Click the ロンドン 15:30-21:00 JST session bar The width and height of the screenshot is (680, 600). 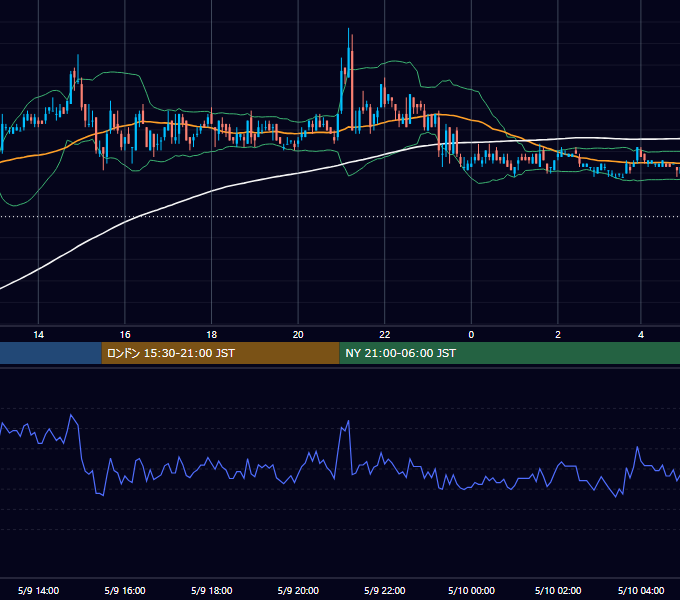click(x=220, y=353)
